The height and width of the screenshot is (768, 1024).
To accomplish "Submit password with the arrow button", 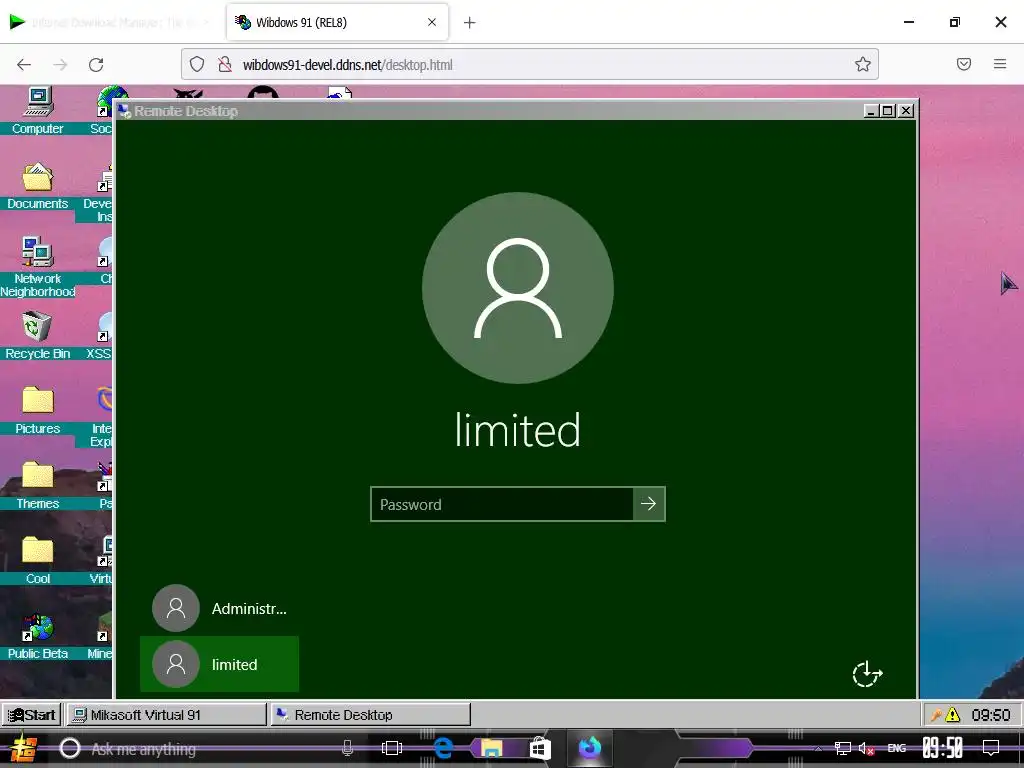I will point(648,504).
